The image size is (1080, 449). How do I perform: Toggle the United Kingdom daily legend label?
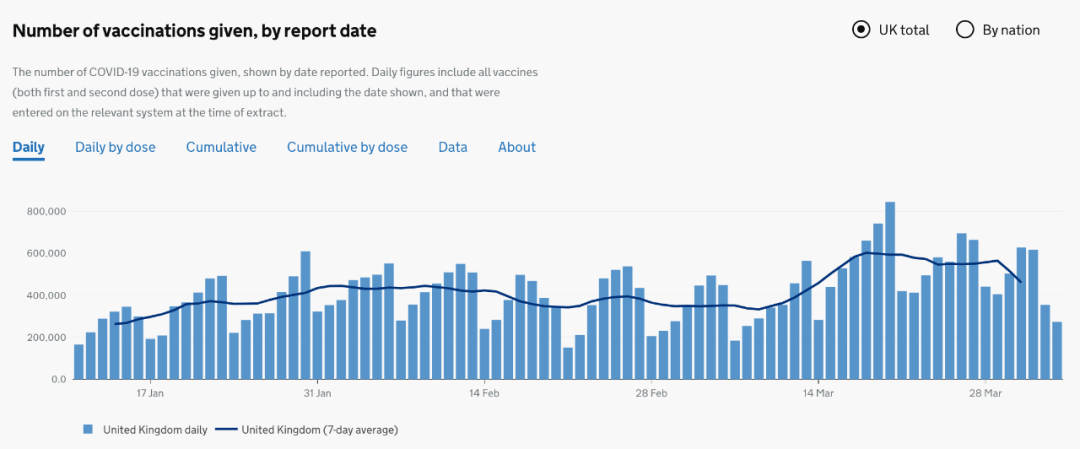point(155,430)
